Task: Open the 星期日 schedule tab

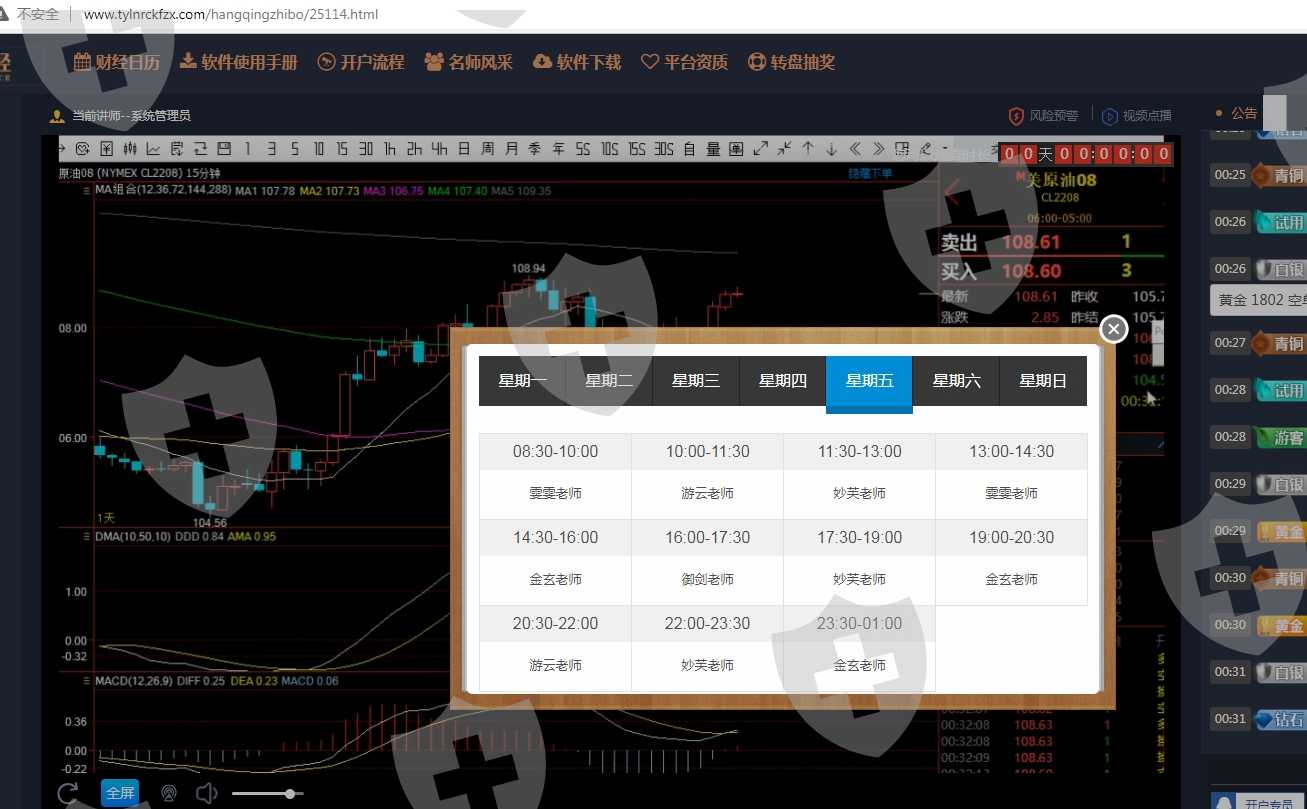Action: click(x=1043, y=381)
